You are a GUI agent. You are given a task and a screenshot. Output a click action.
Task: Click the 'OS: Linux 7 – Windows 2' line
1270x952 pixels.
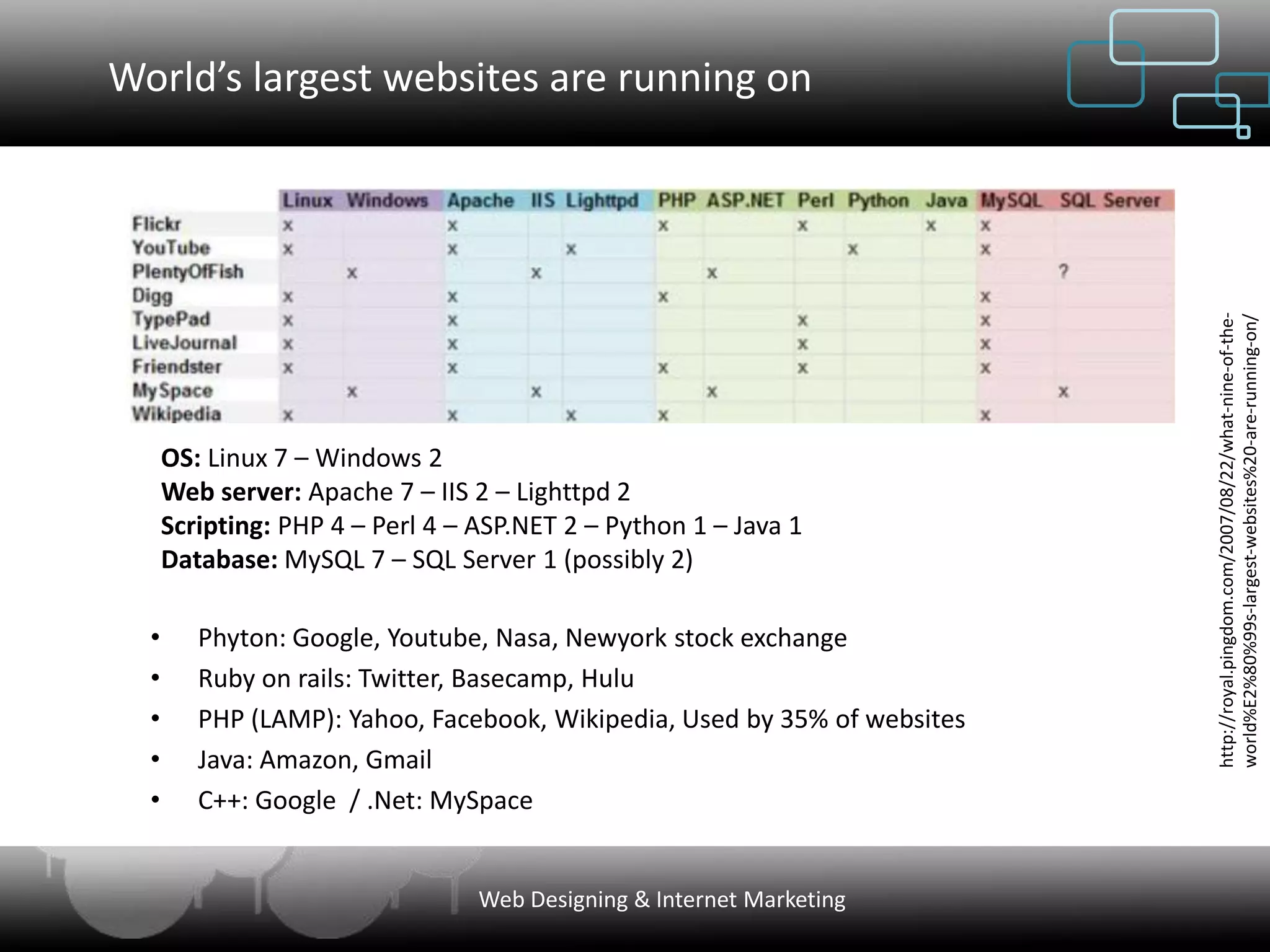[x=301, y=458]
